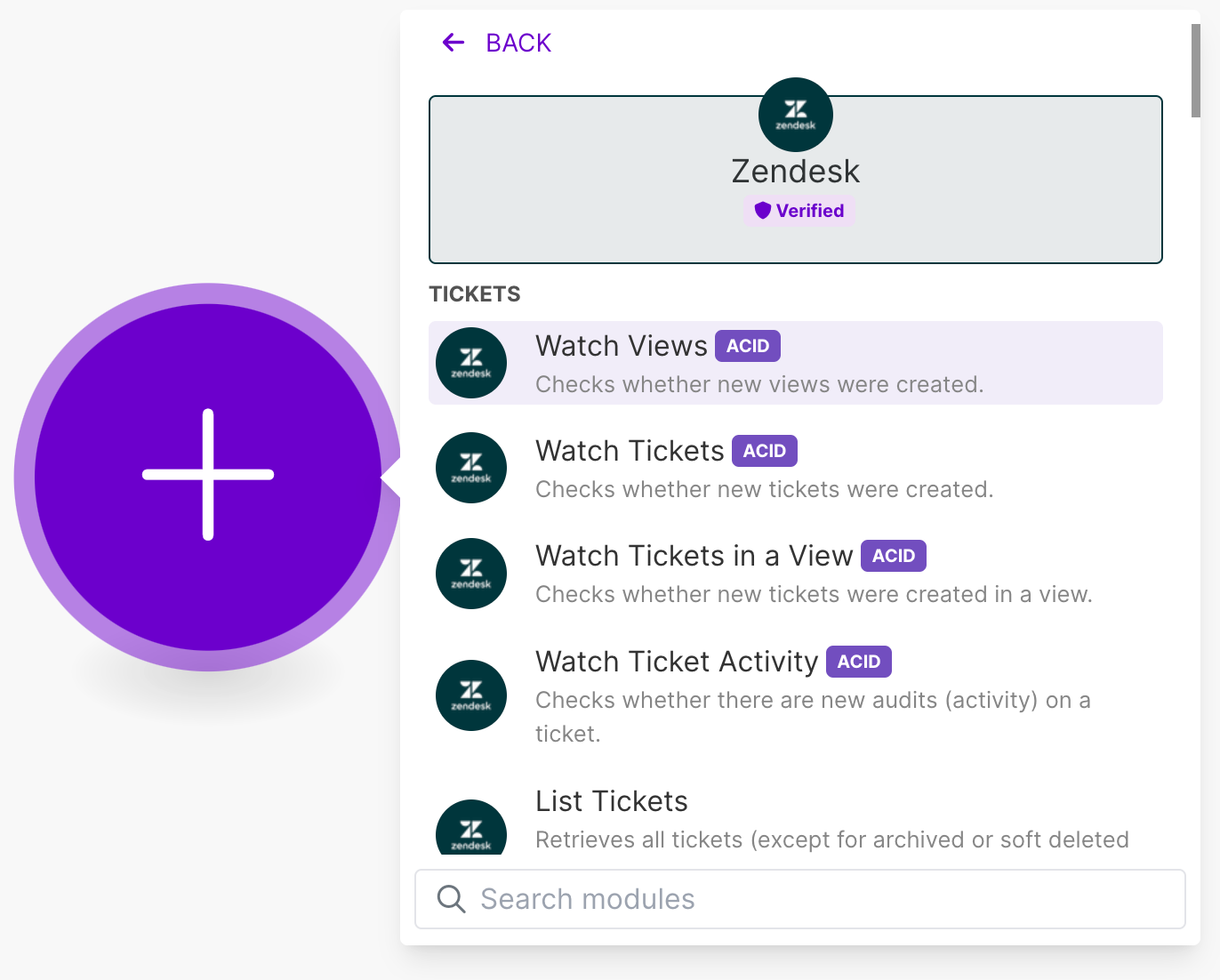Click the ACID tag on Watch Ticket Activity
Viewport: 1220px width, 980px height.
pos(859,662)
